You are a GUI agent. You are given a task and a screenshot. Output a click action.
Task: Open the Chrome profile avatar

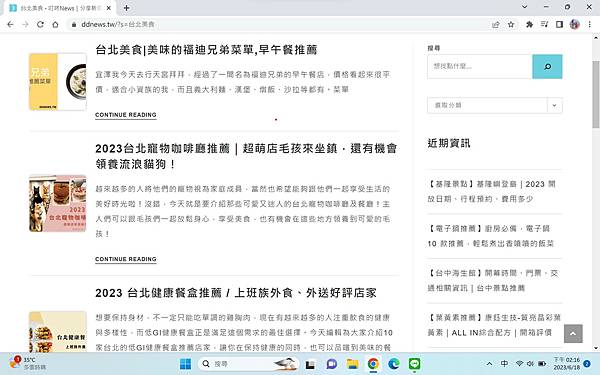[x=574, y=24]
